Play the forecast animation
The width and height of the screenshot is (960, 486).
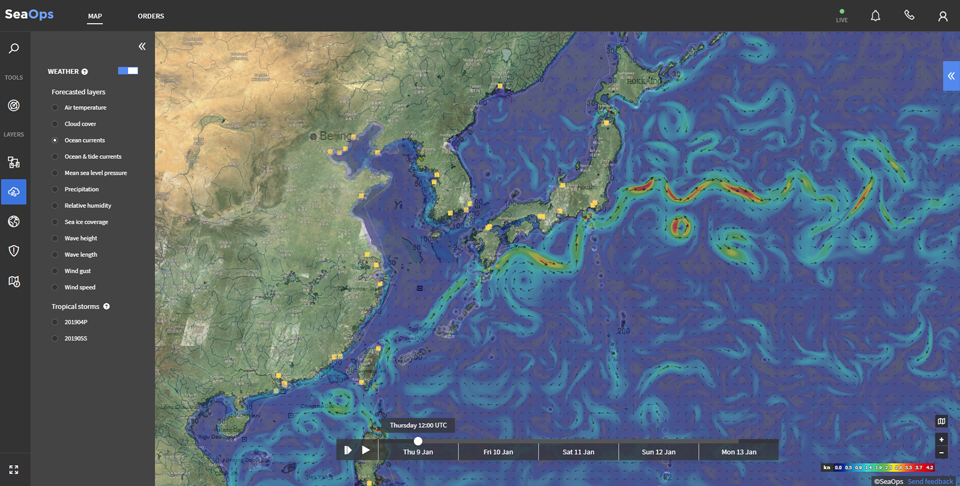pyautogui.click(x=366, y=450)
